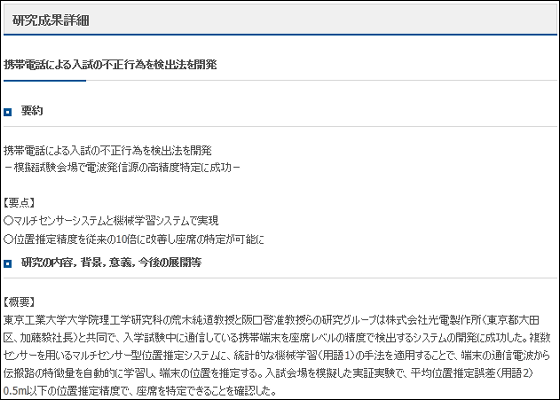Click the line beginning 区、加藤毅社長）と共同で
Viewport: 560px width, 400px height.
[277, 338]
